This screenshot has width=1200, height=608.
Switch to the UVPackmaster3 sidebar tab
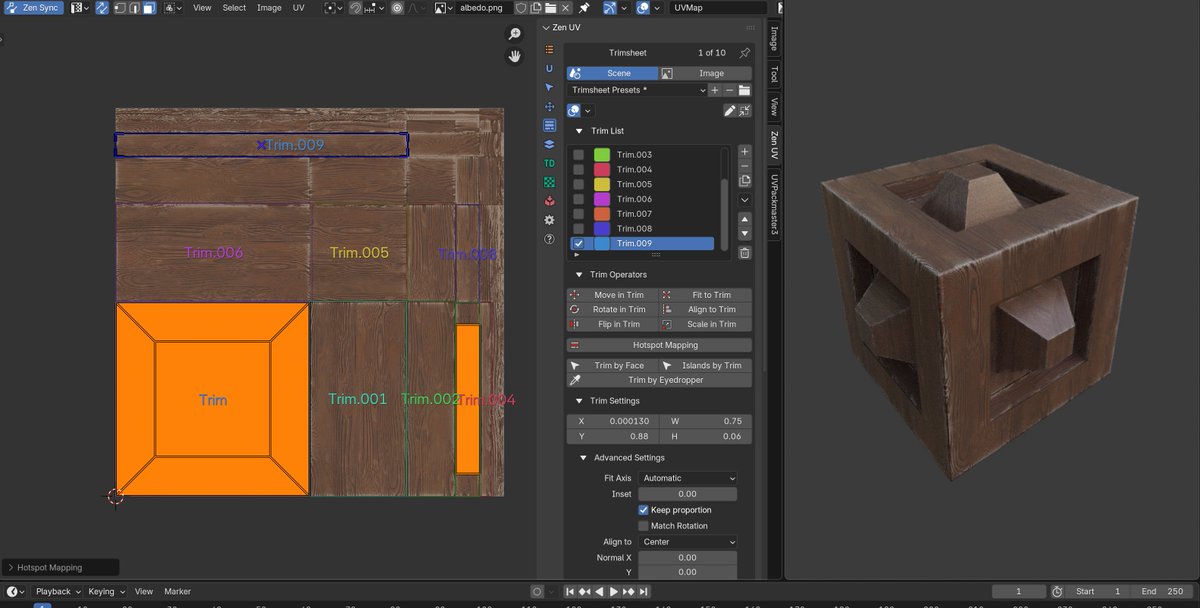[774, 205]
